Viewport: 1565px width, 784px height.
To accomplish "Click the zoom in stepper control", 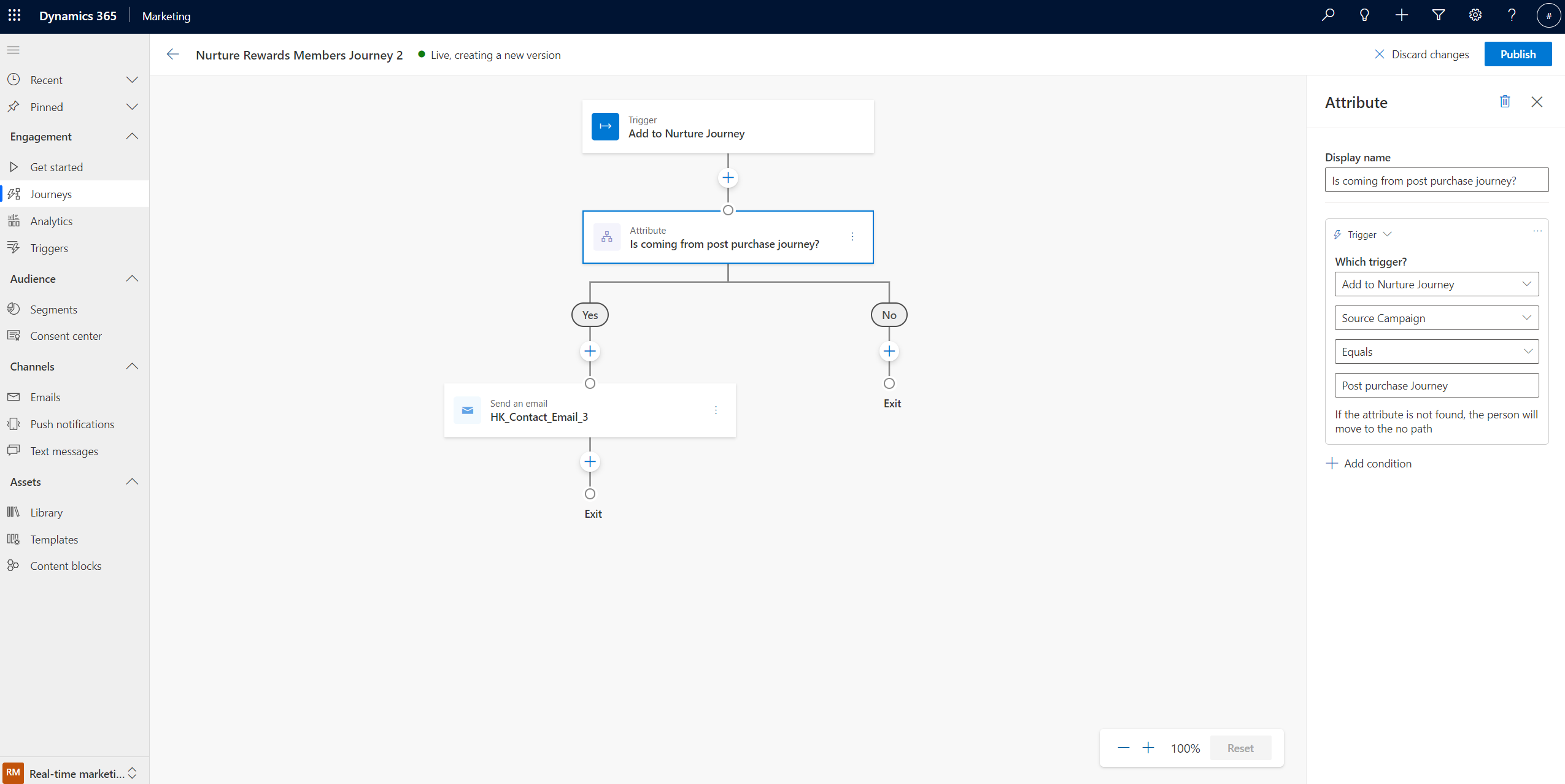I will point(1150,747).
